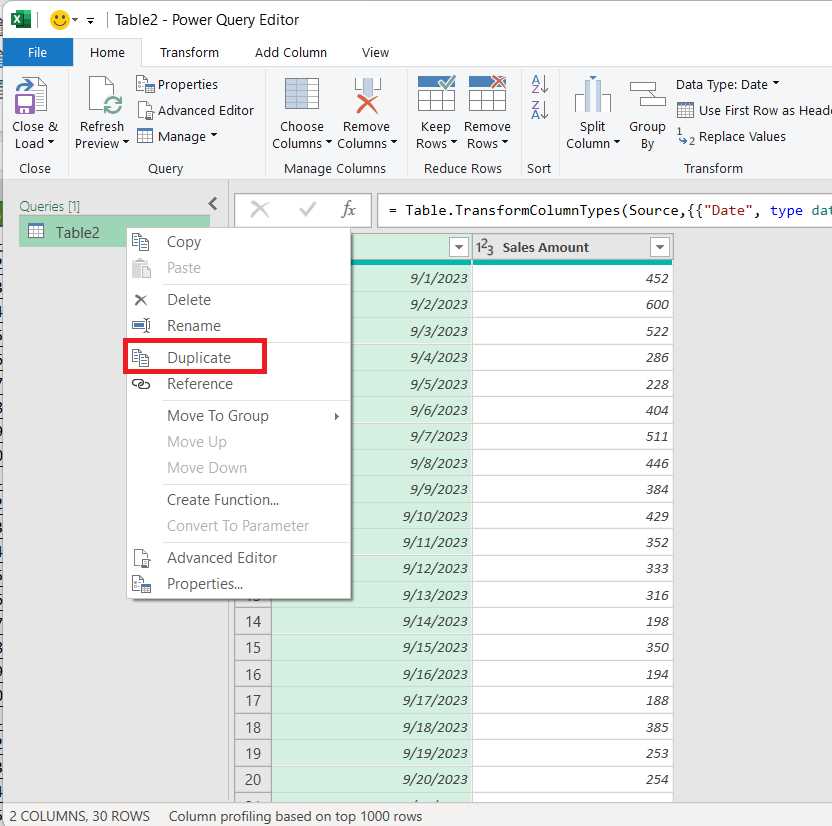
Task: Click the Group By icon
Action: (x=647, y=95)
